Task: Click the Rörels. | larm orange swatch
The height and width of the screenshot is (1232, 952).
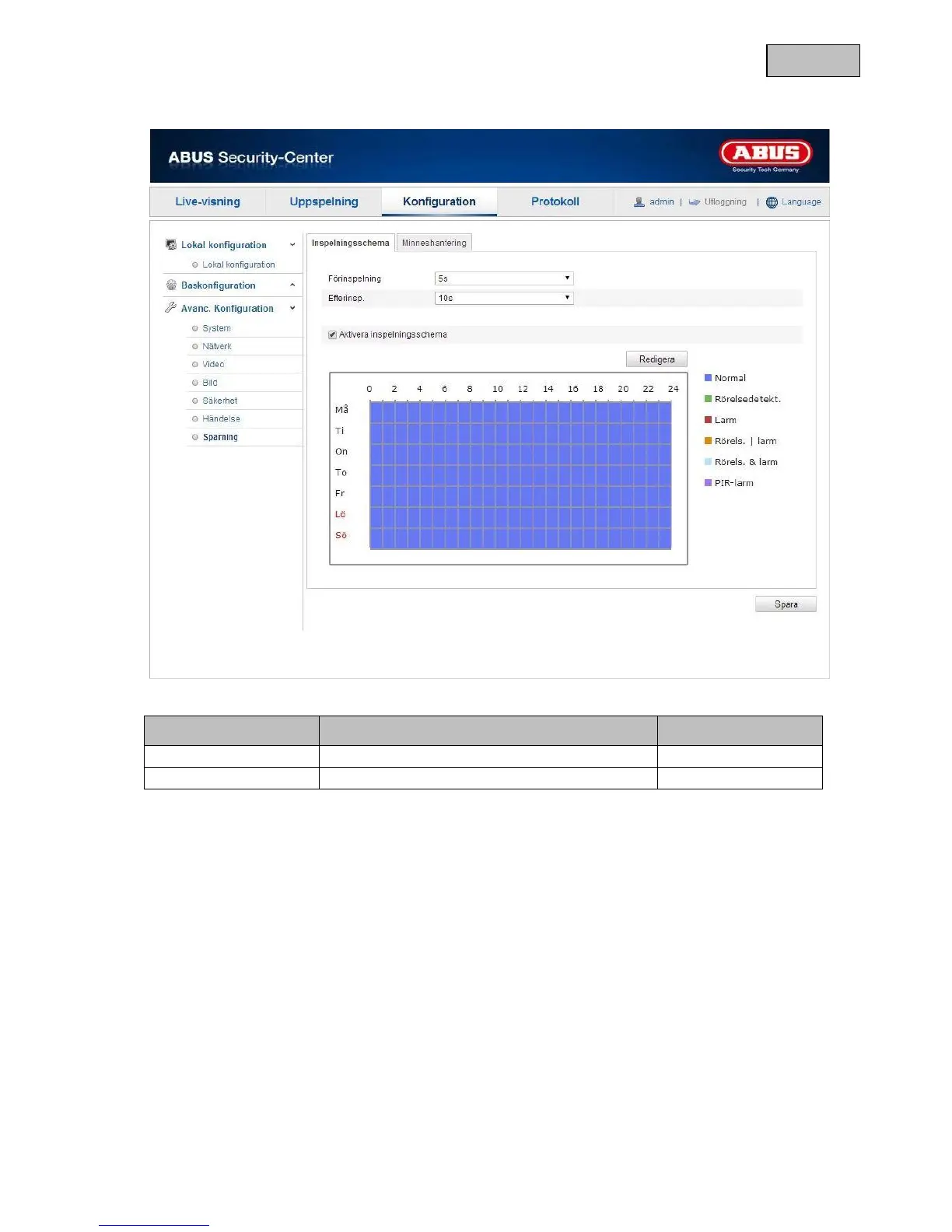Action: coord(708,441)
